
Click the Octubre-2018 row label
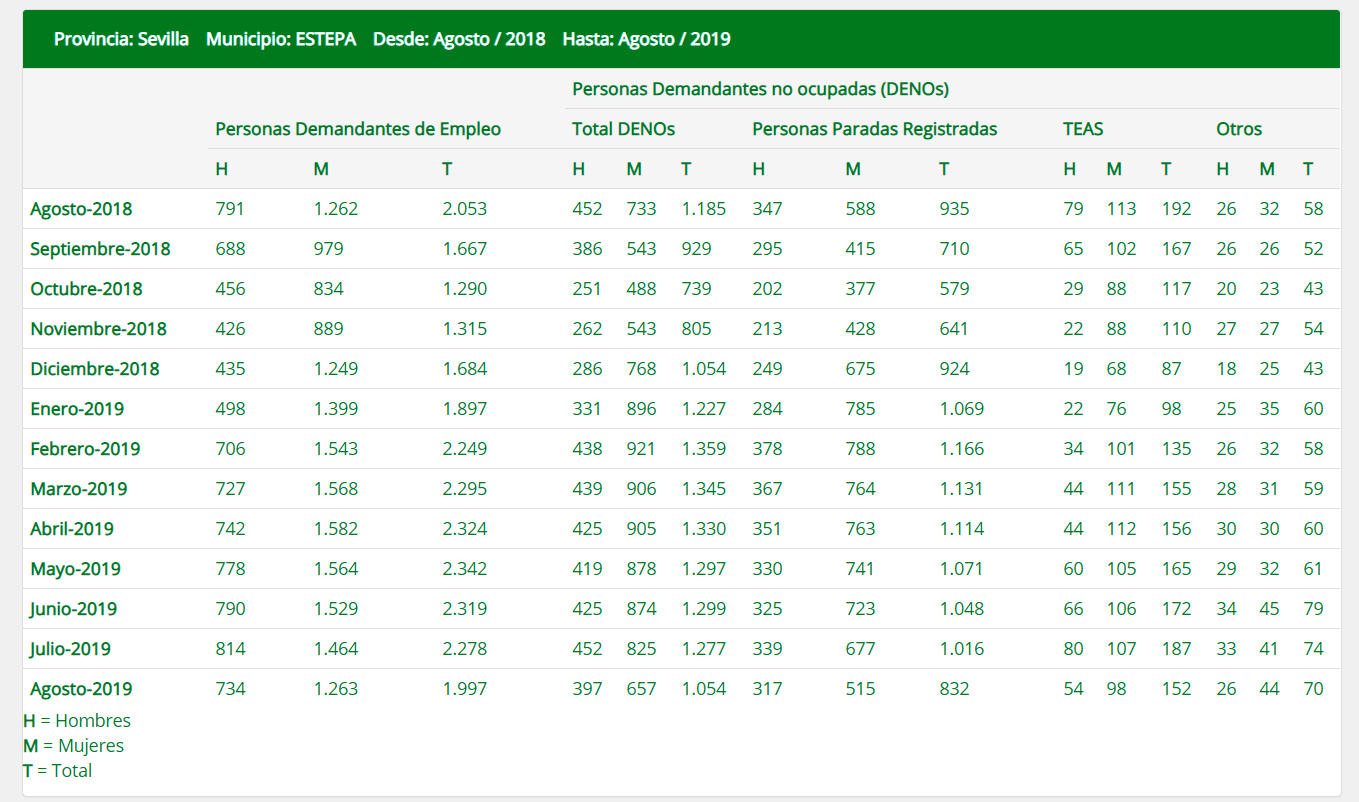(86, 289)
